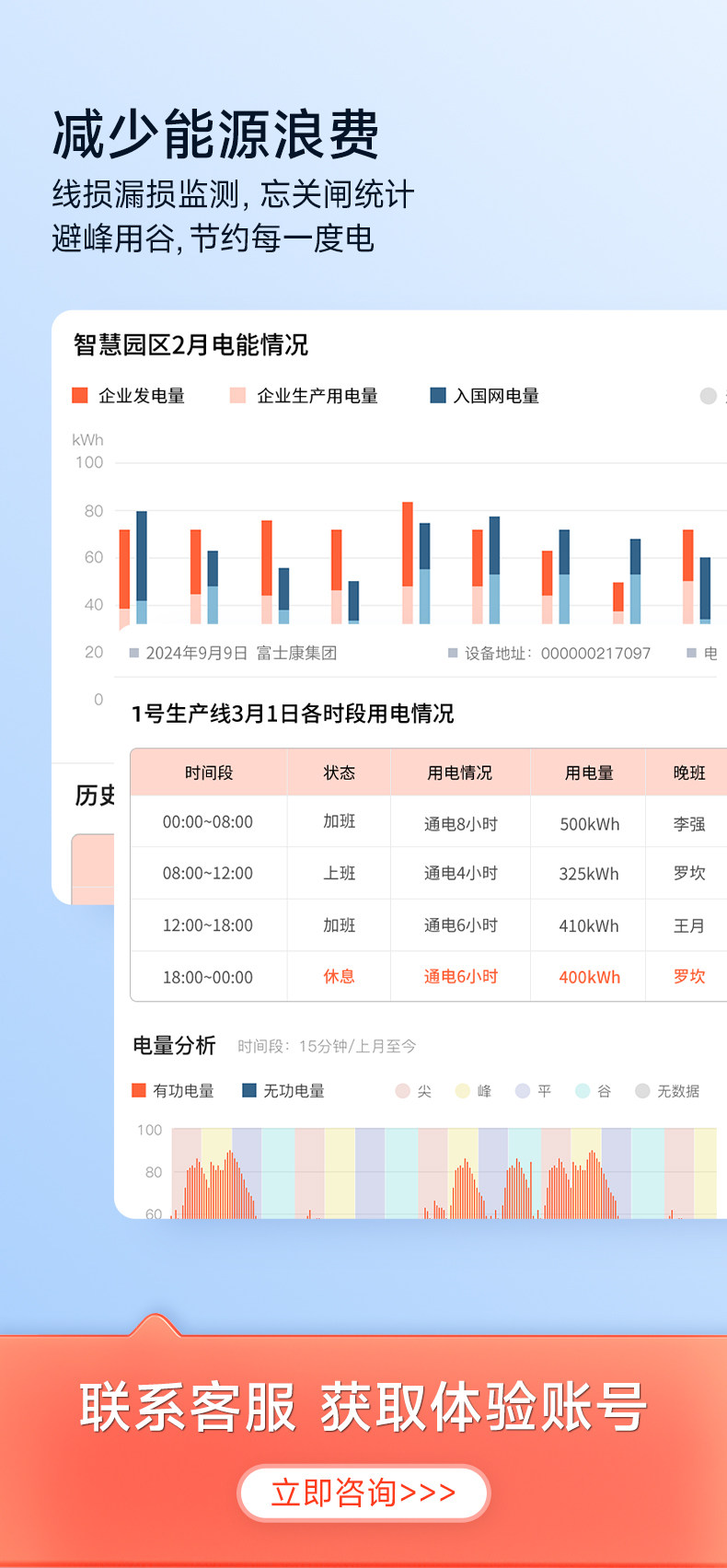Viewport: 727px width, 1568px height.
Task: Click the 08:00~12:00 time cell
Action: point(208,874)
